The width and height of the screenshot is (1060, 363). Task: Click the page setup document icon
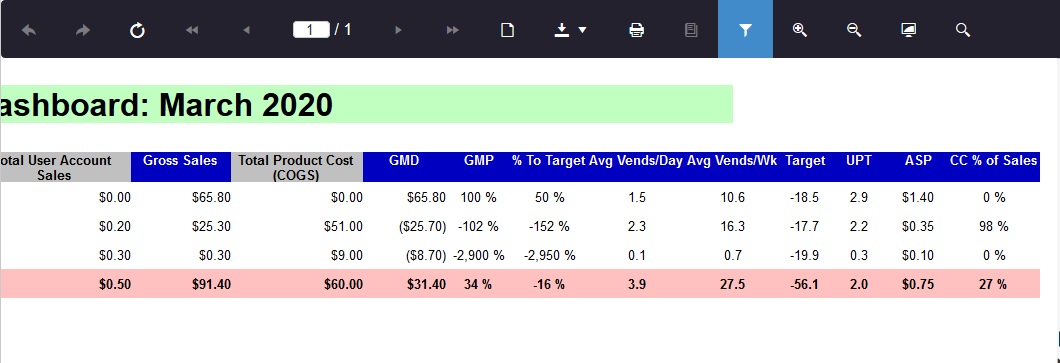[507, 30]
